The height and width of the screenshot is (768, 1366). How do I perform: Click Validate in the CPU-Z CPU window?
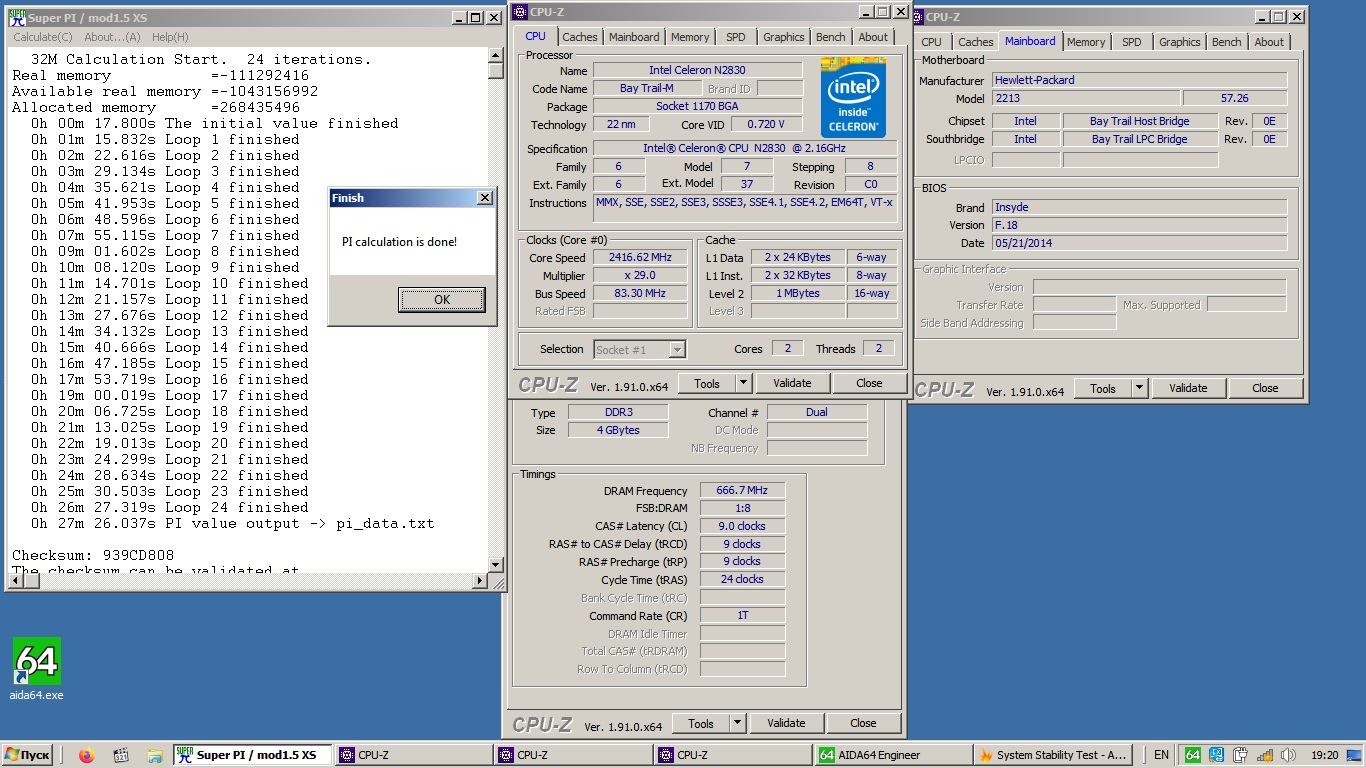pyautogui.click(x=792, y=383)
